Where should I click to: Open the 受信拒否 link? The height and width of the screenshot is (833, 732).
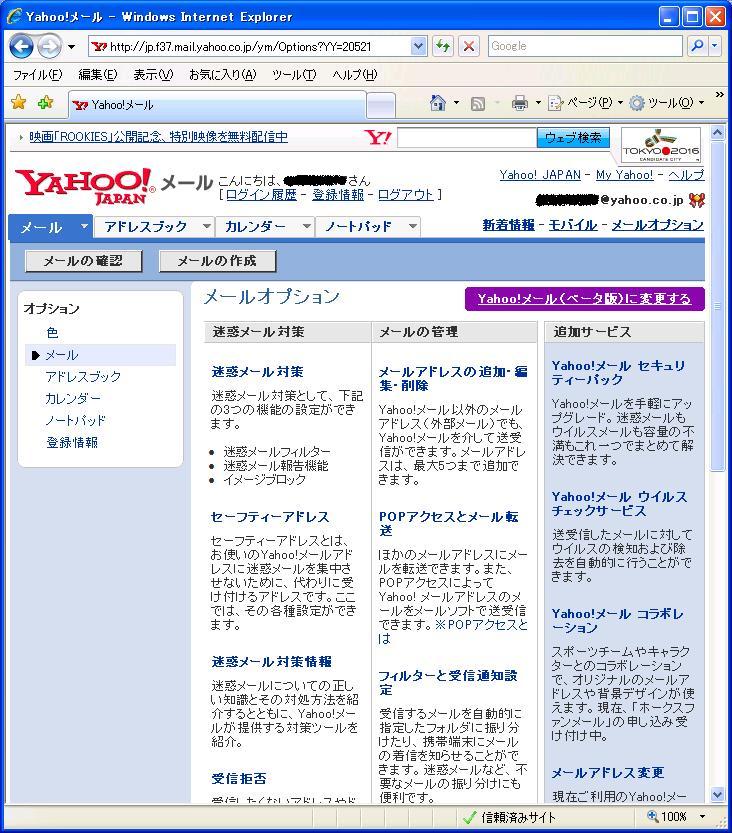tap(239, 778)
